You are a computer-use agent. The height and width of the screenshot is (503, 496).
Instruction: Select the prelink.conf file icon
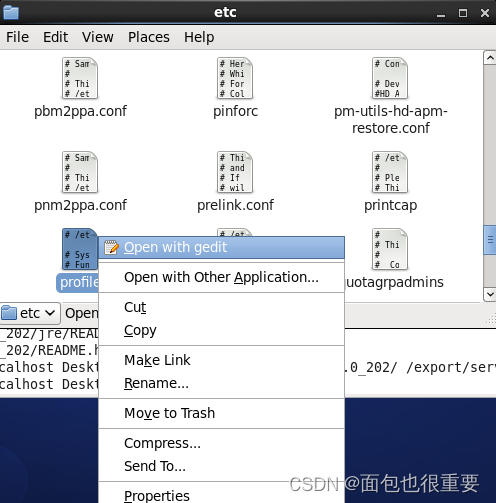(235, 172)
